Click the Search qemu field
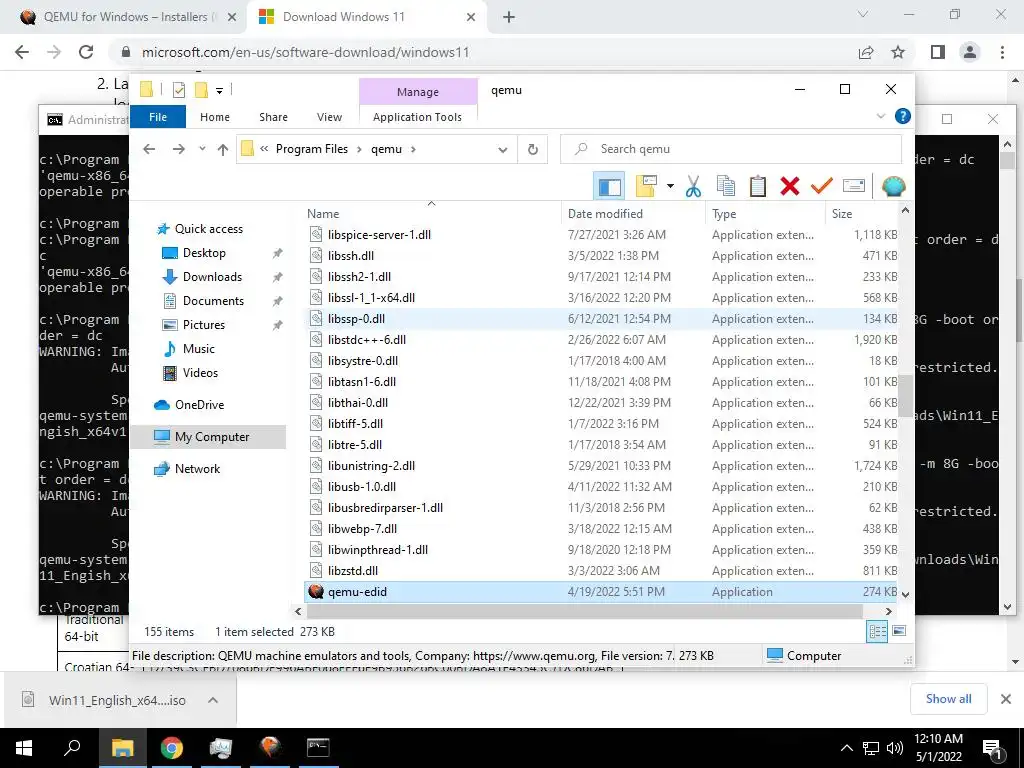This screenshot has width=1024, height=768. pos(731,149)
